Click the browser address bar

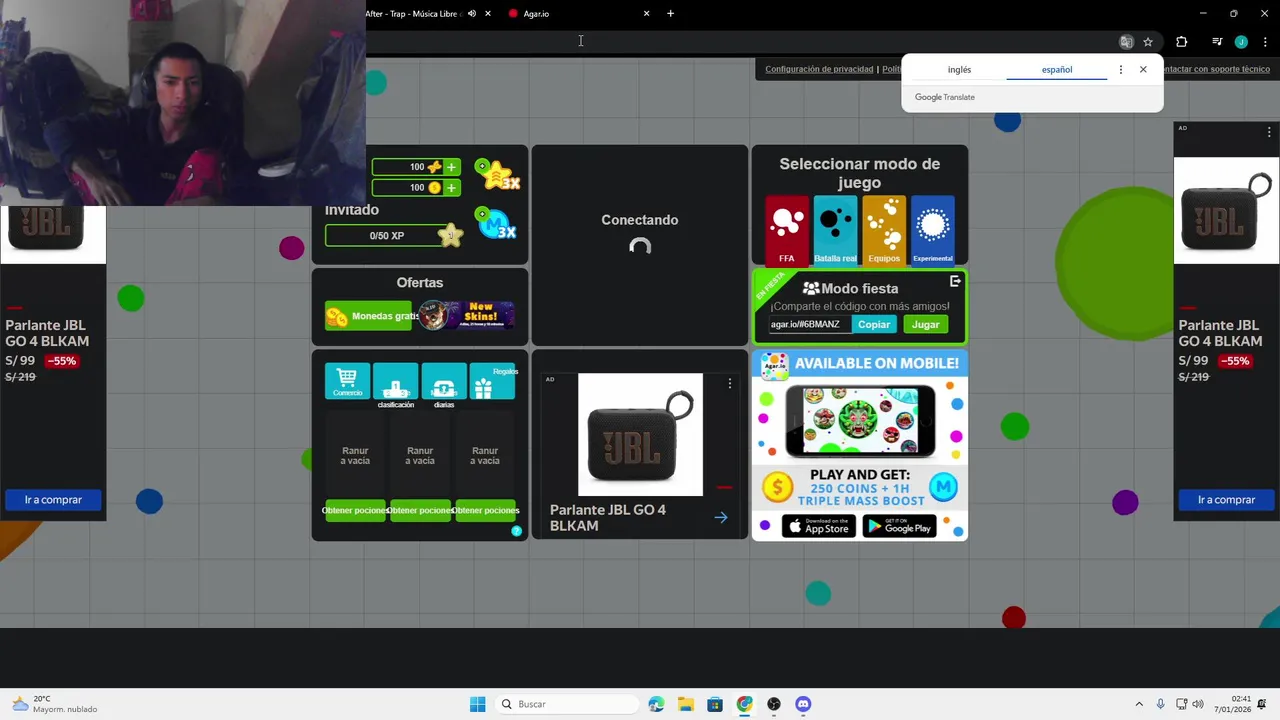click(x=740, y=42)
